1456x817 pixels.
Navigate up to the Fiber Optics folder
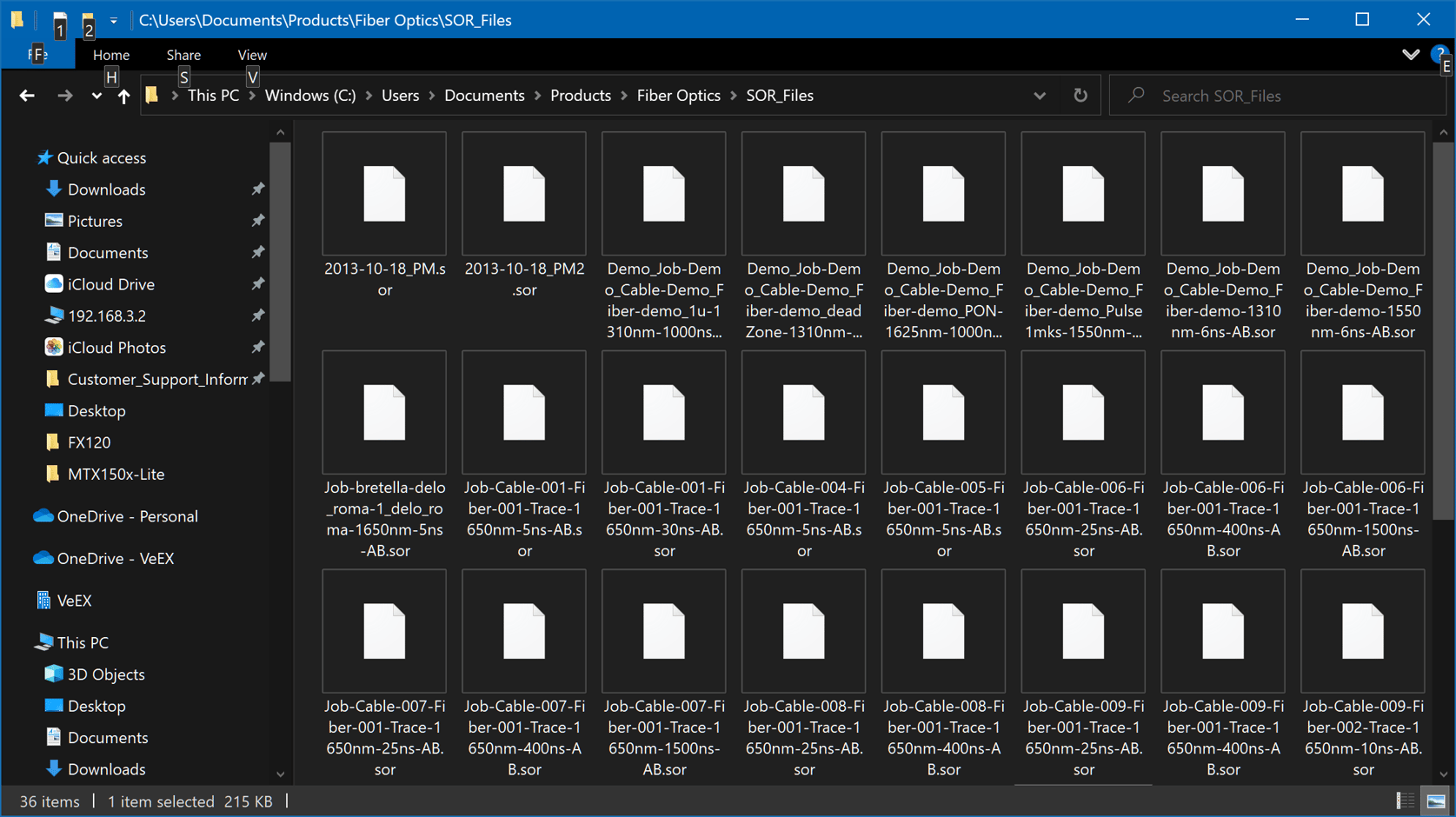coord(123,96)
